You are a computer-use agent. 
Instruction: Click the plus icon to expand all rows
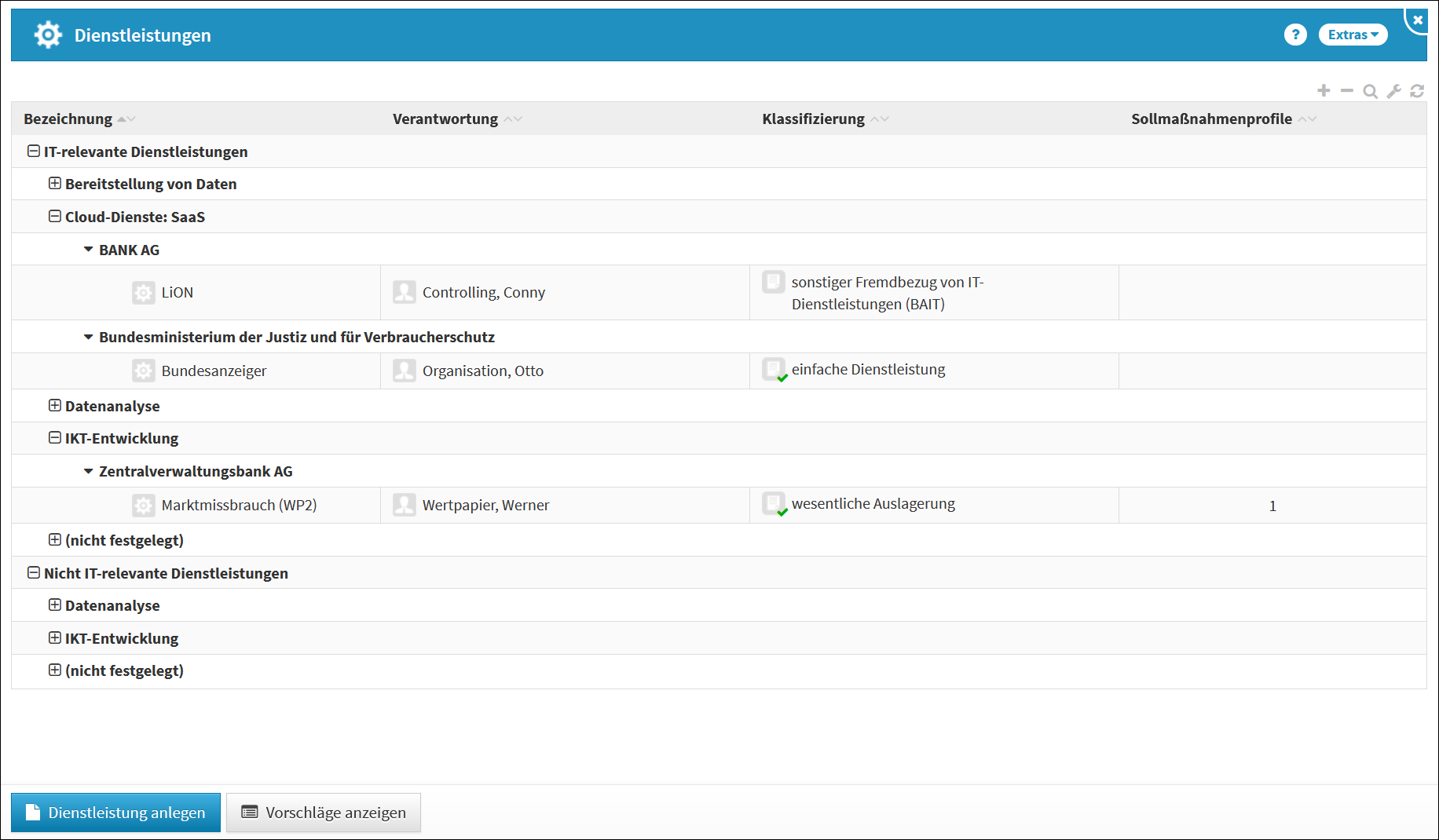coord(1324,91)
